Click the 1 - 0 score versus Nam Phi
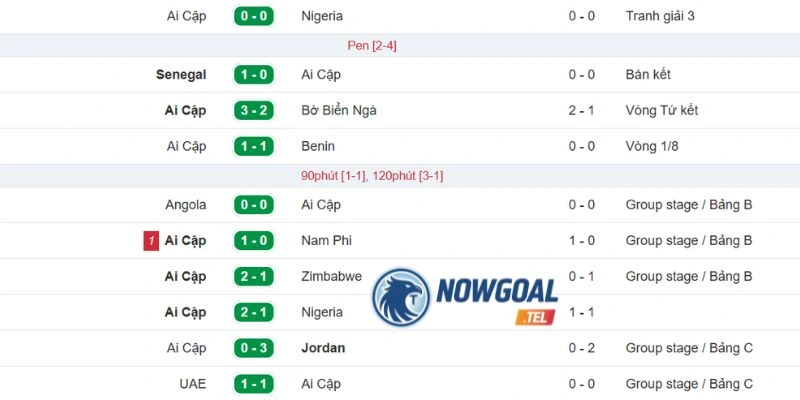Screen dimensions: 800x400 click(x=254, y=241)
